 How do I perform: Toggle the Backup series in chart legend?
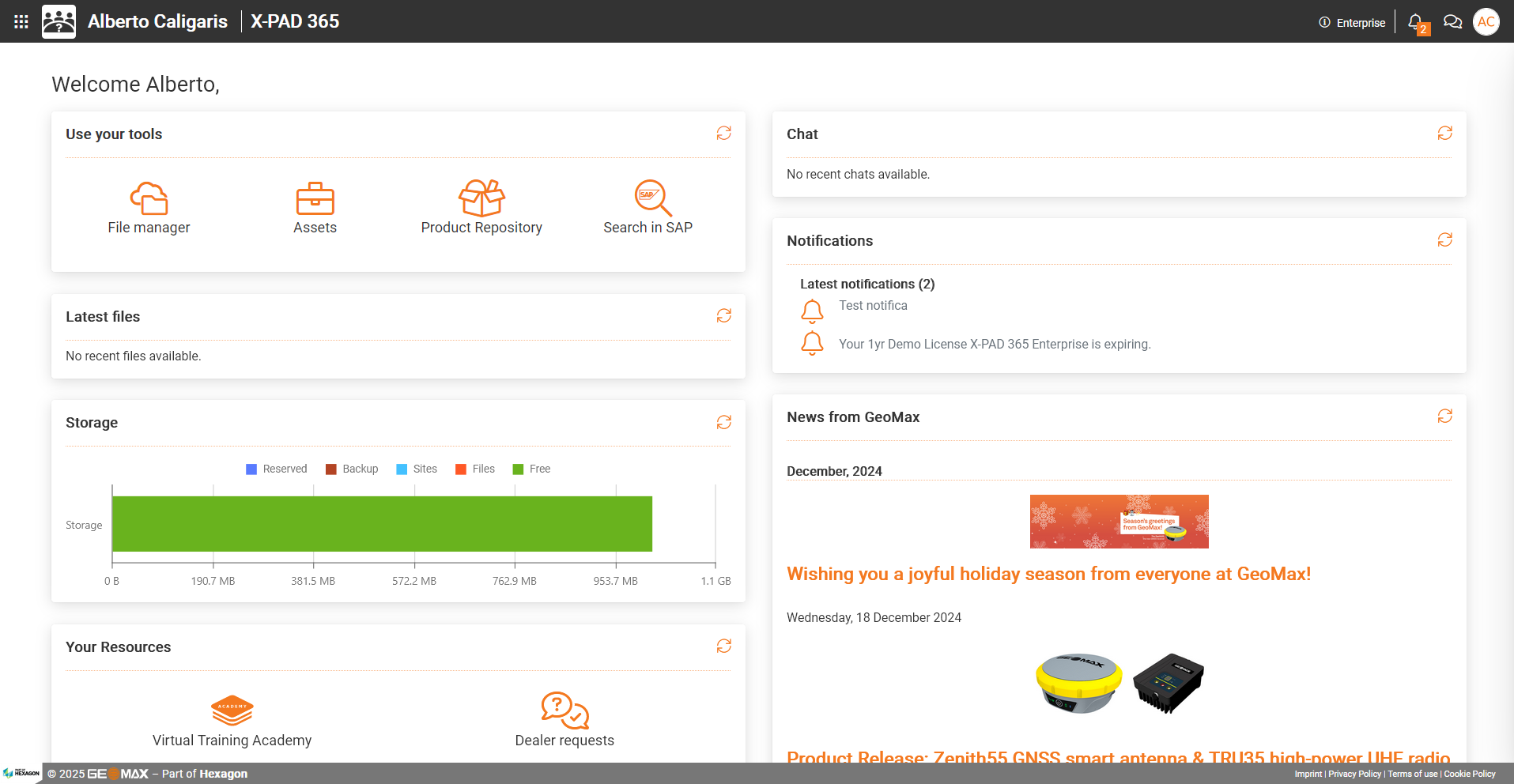(352, 469)
